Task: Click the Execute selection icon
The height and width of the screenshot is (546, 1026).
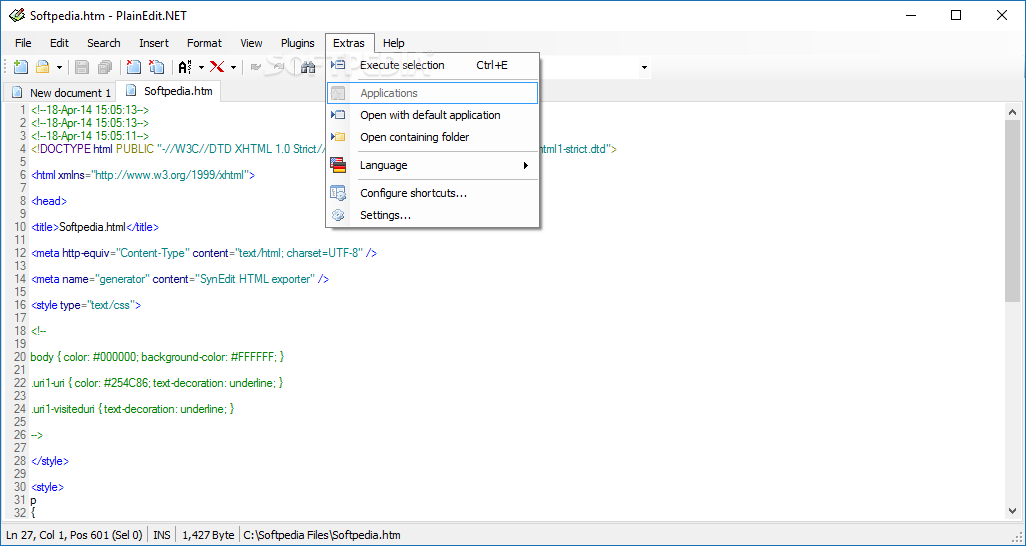Action: (338, 65)
